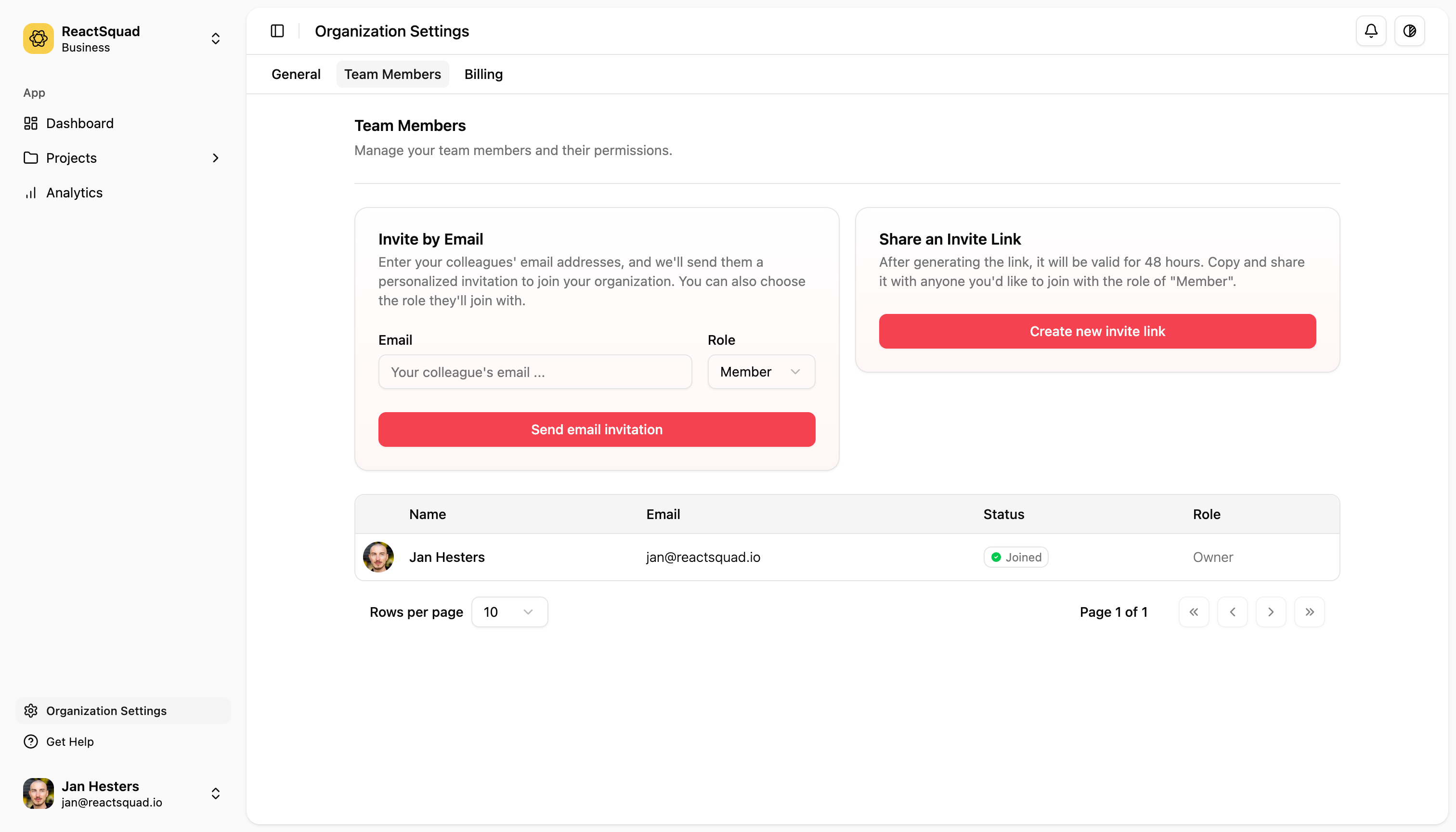Click the Joined status badge
Viewport: 1456px width, 832px height.
pyautogui.click(x=1015, y=557)
